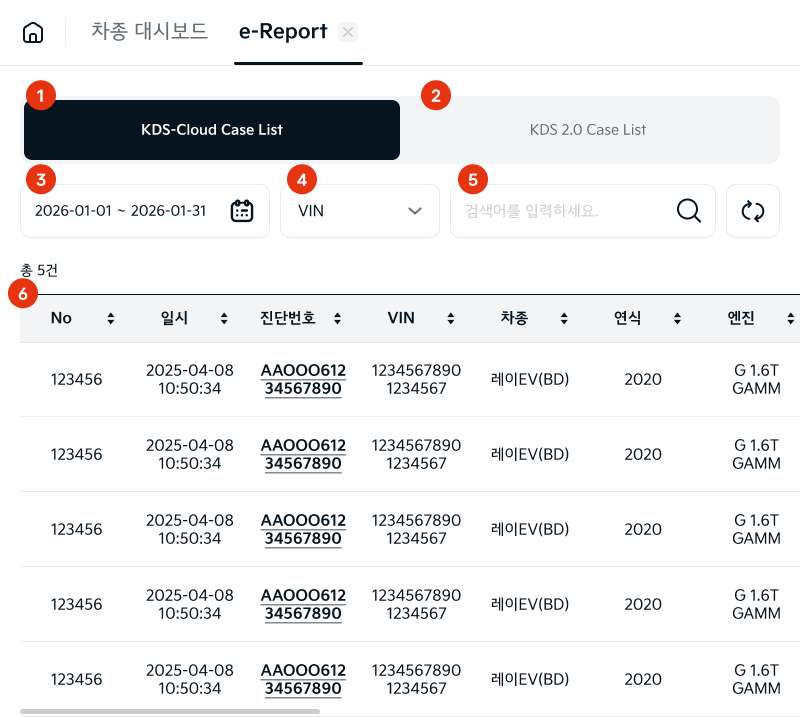The height and width of the screenshot is (717, 800).
Task: Click the date range field 2026-01-01 ~ 2026-01-31
Action: point(145,211)
